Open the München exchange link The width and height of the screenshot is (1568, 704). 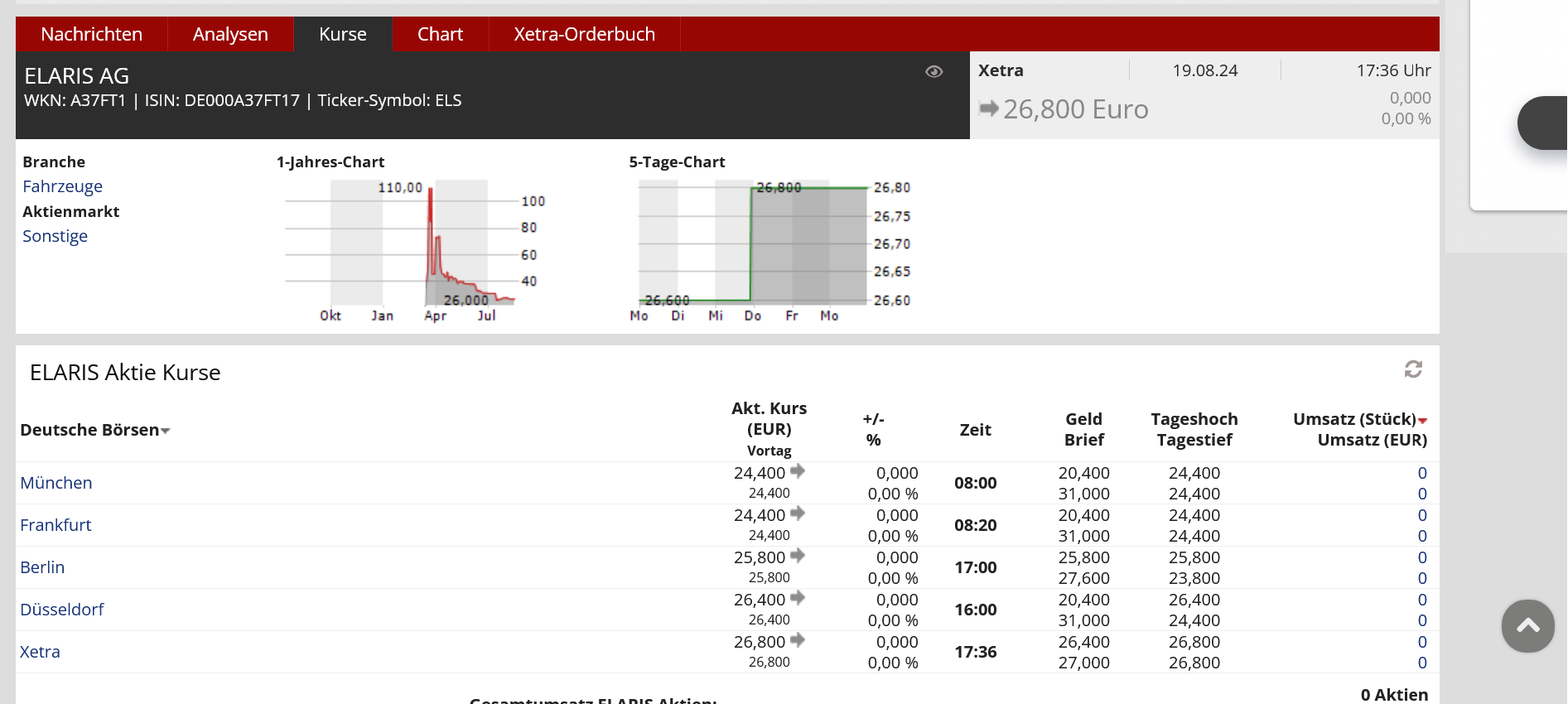coord(55,483)
